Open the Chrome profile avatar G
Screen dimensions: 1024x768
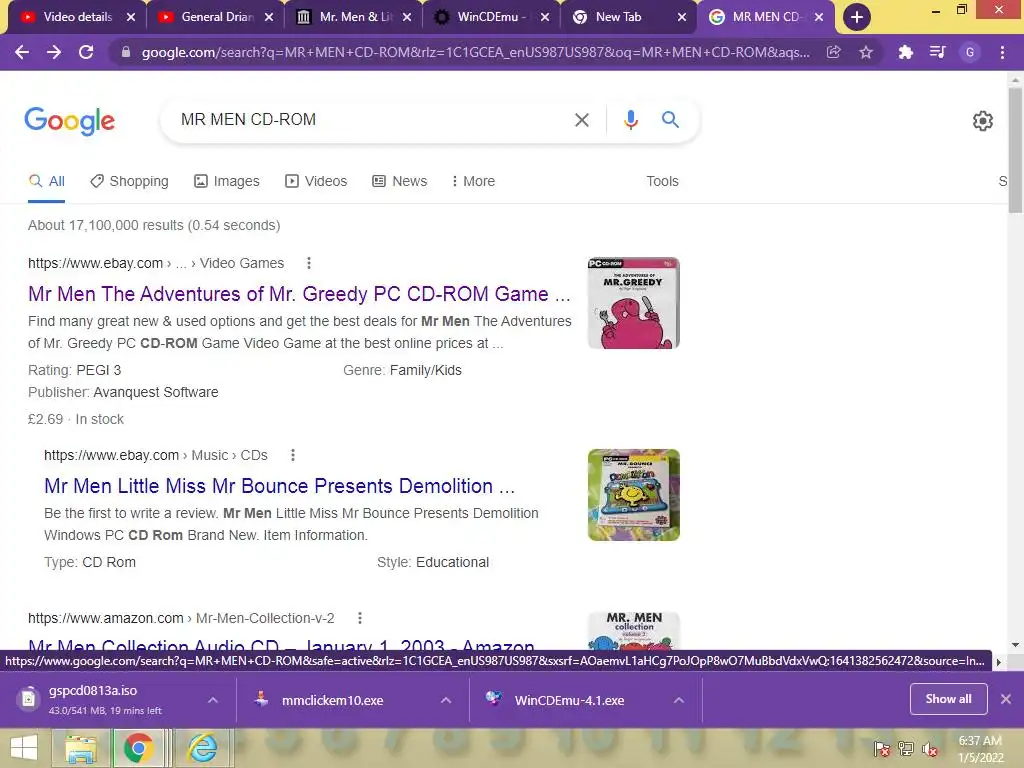pyautogui.click(x=970, y=52)
